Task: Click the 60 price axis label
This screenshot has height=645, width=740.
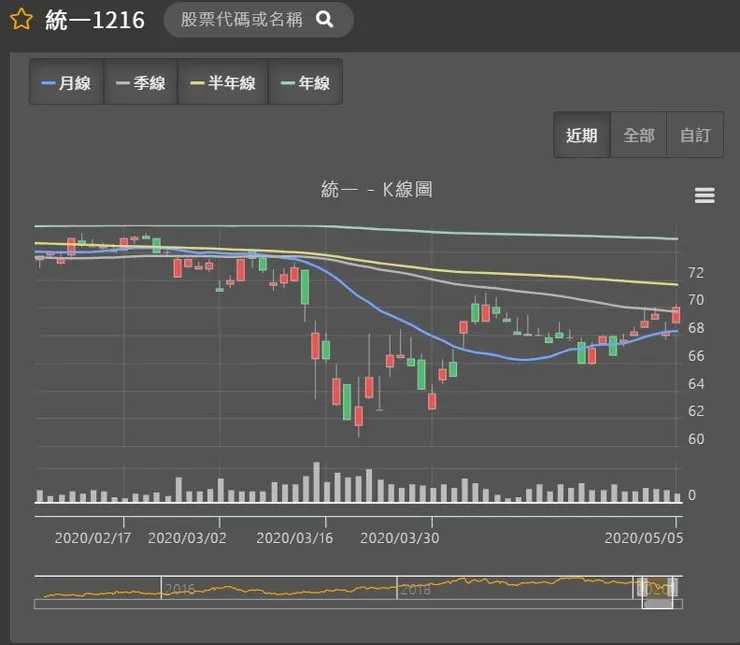Action: point(696,439)
